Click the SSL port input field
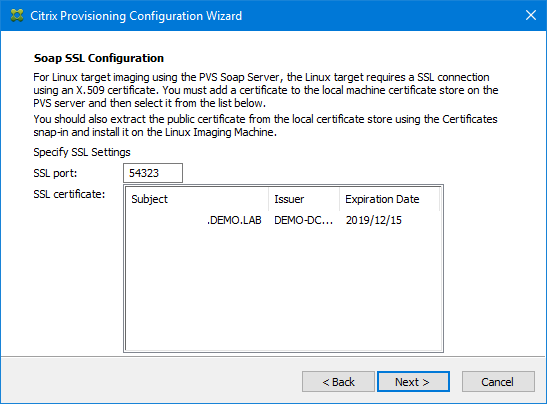The image size is (547, 404). [153, 173]
